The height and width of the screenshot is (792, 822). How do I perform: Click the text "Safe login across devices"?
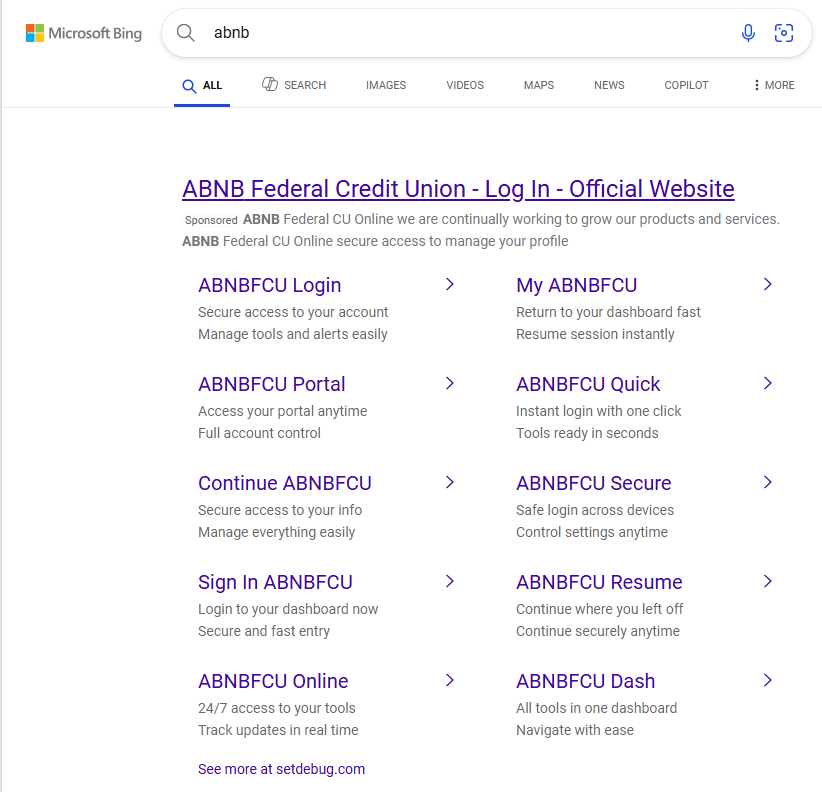click(x=595, y=511)
